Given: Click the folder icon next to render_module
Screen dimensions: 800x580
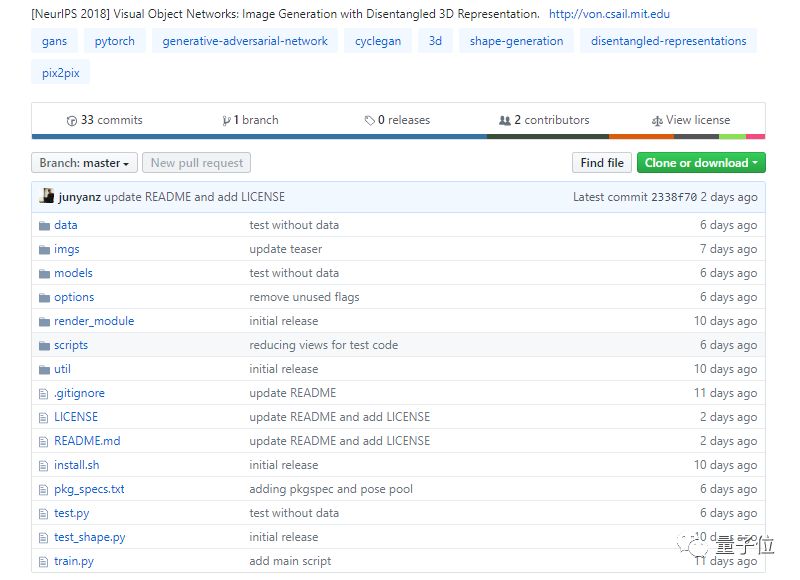Looking at the screenshot, I should point(44,321).
